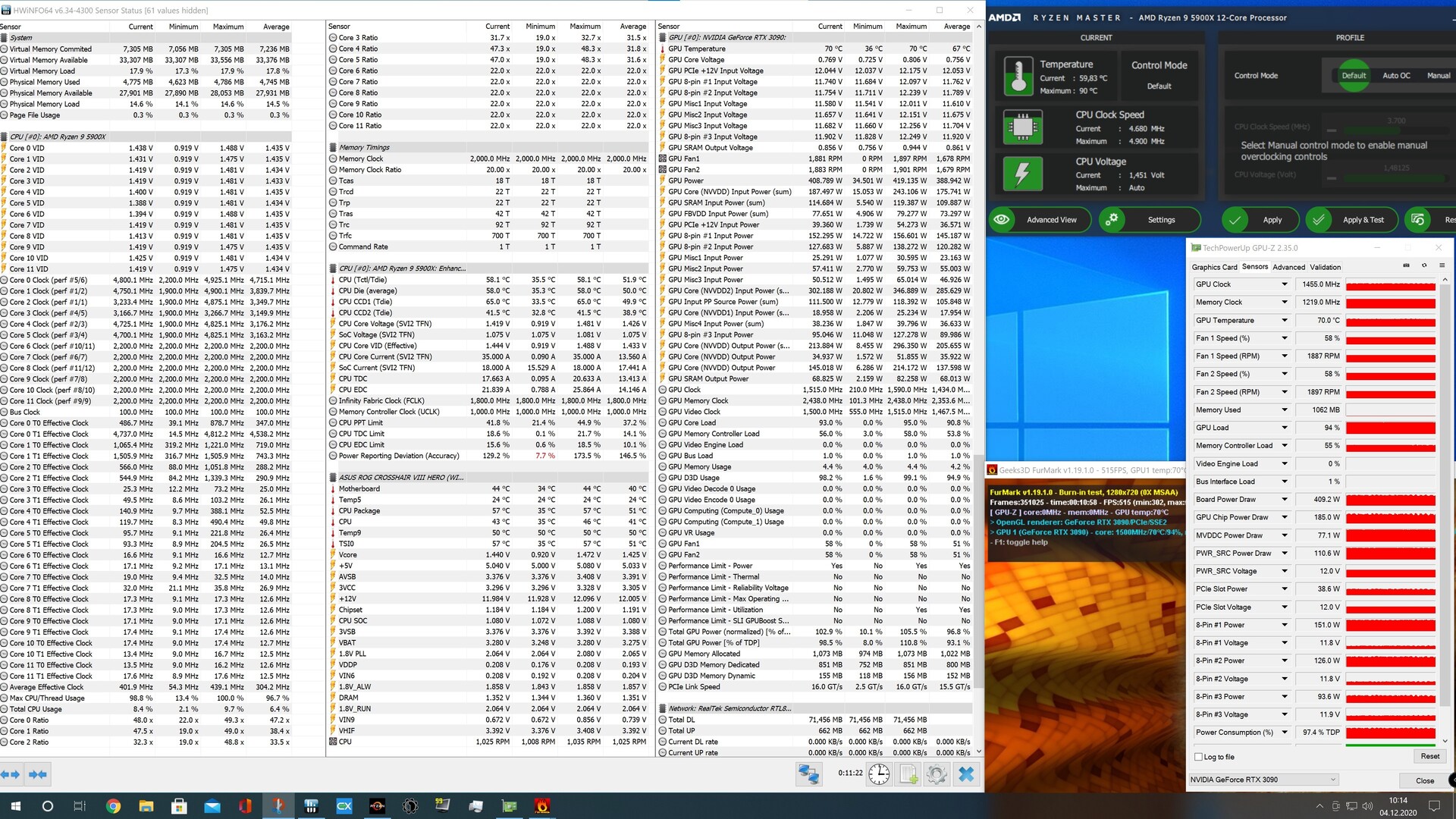Open GPU-Z hamburger menu icon

tap(1442, 266)
